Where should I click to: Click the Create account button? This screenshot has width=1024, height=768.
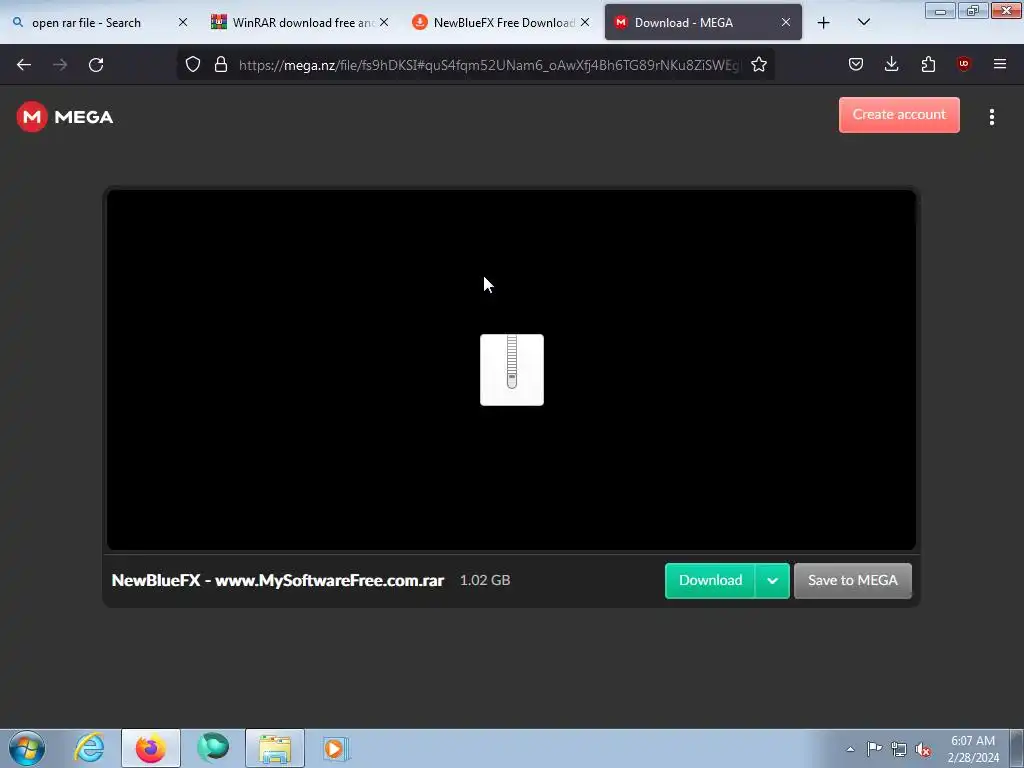coord(899,115)
